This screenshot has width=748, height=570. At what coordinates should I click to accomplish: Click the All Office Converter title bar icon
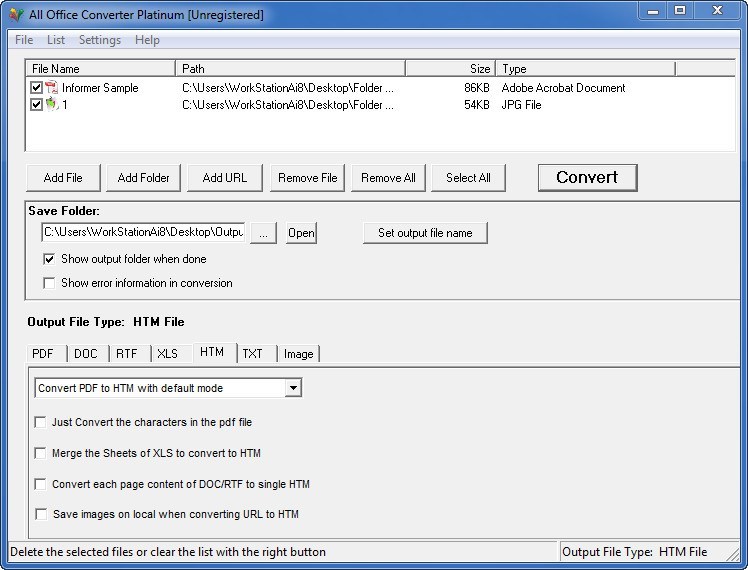16,15
